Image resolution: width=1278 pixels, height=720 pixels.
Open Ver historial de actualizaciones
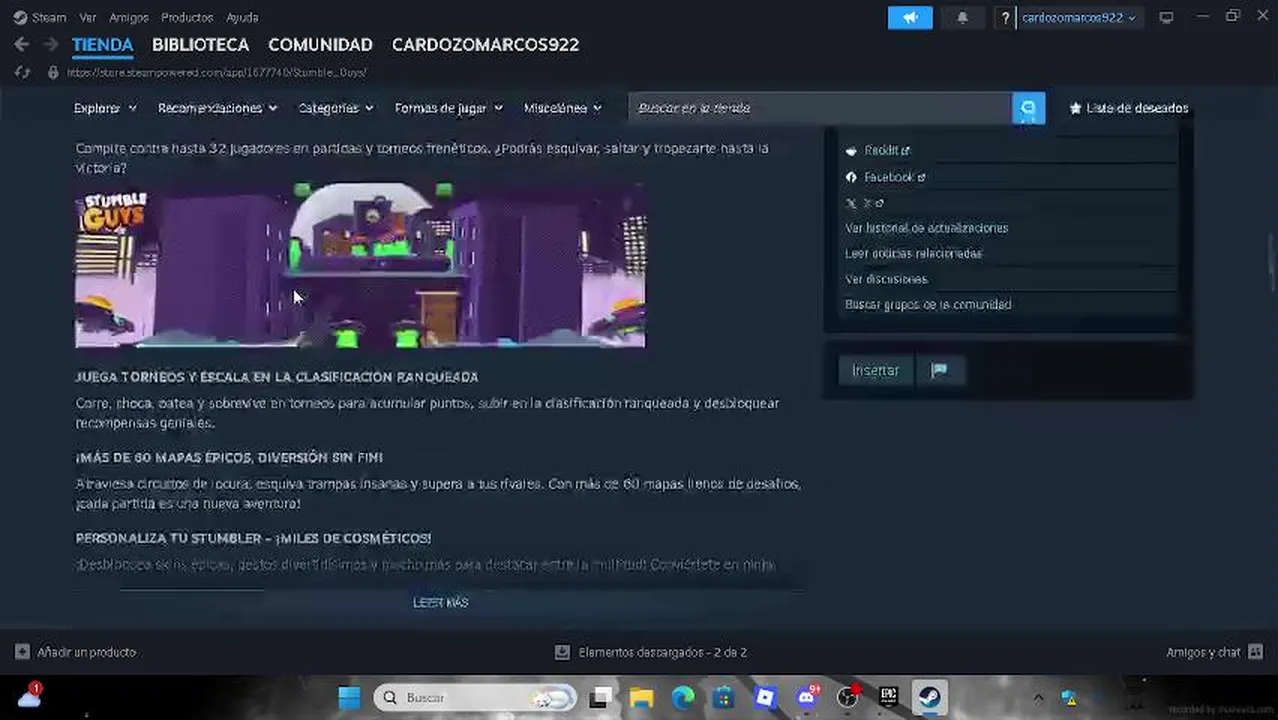tap(926, 228)
